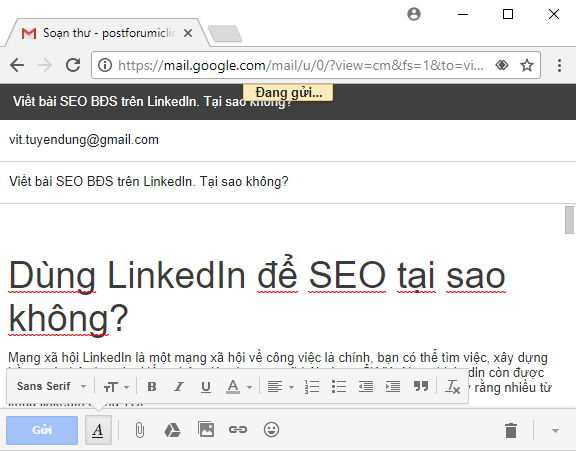This screenshot has height=451, width=576.
Task: Insert an emoticon
Action: point(271,429)
